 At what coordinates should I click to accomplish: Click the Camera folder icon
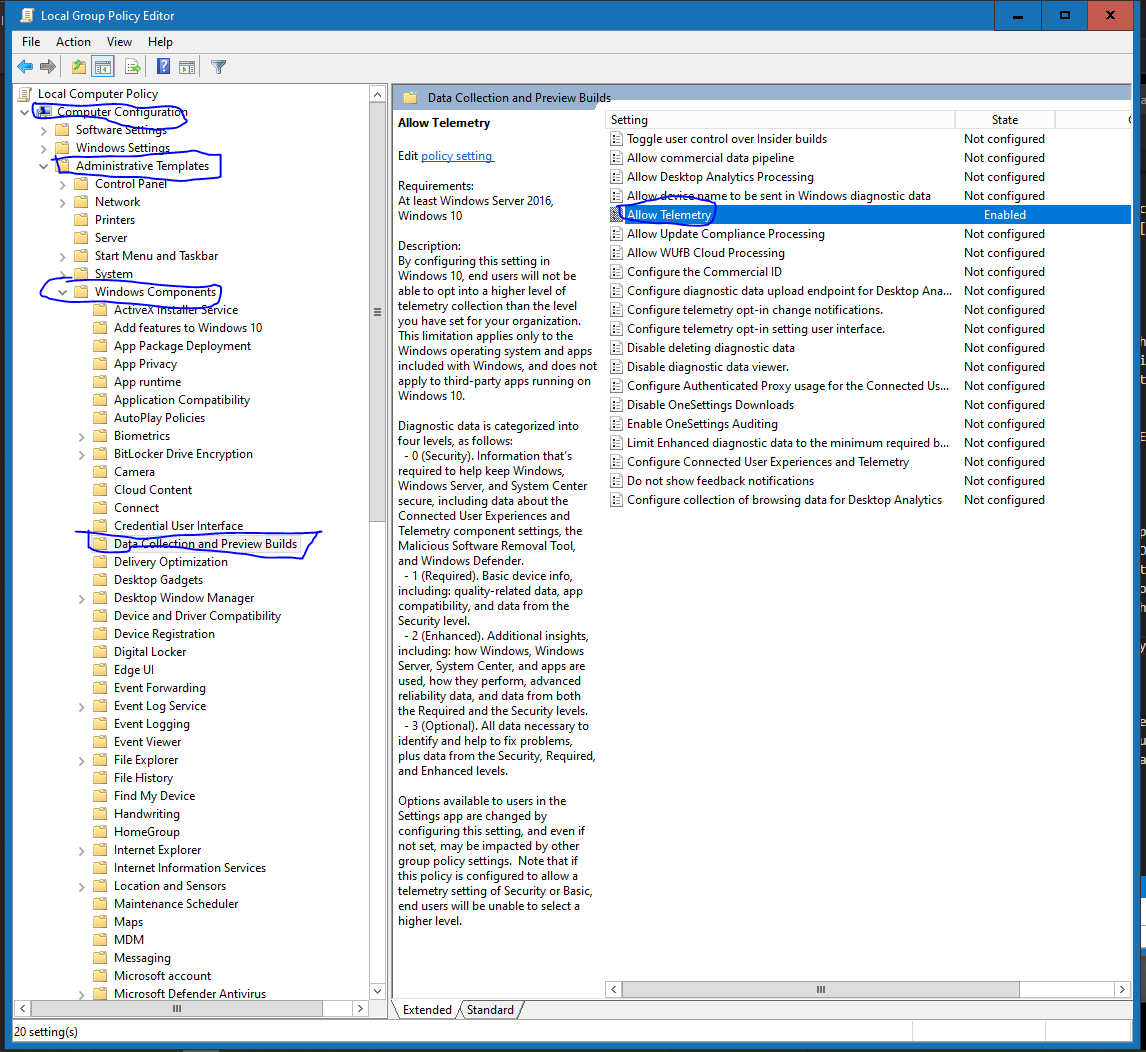pos(100,472)
